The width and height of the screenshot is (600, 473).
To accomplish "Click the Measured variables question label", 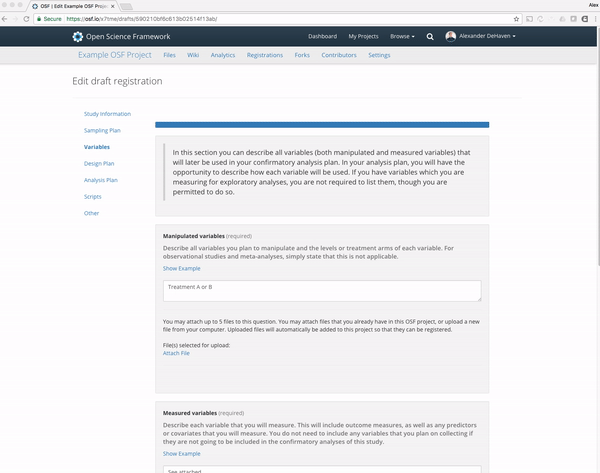I will (x=190, y=413).
